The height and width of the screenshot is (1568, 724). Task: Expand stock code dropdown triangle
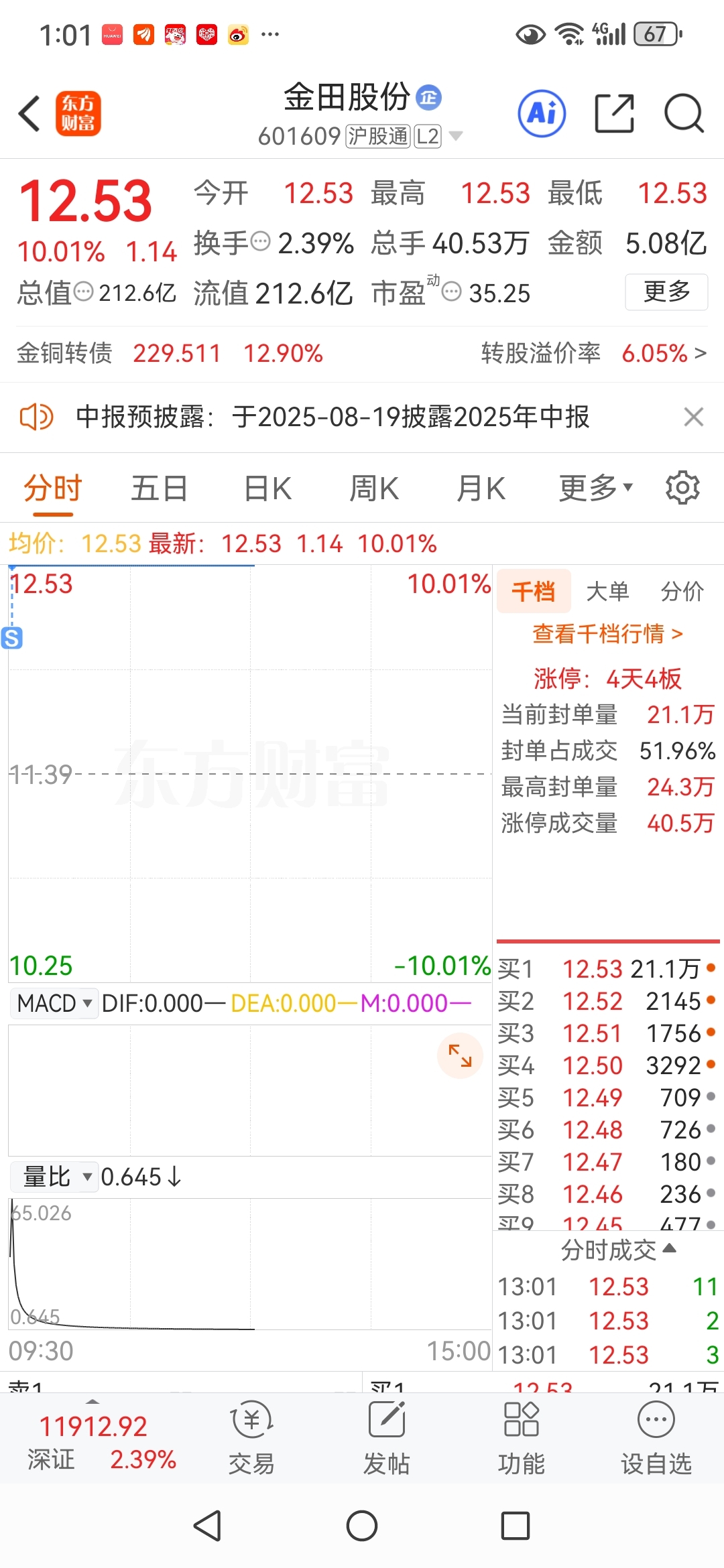coord(456,136)
